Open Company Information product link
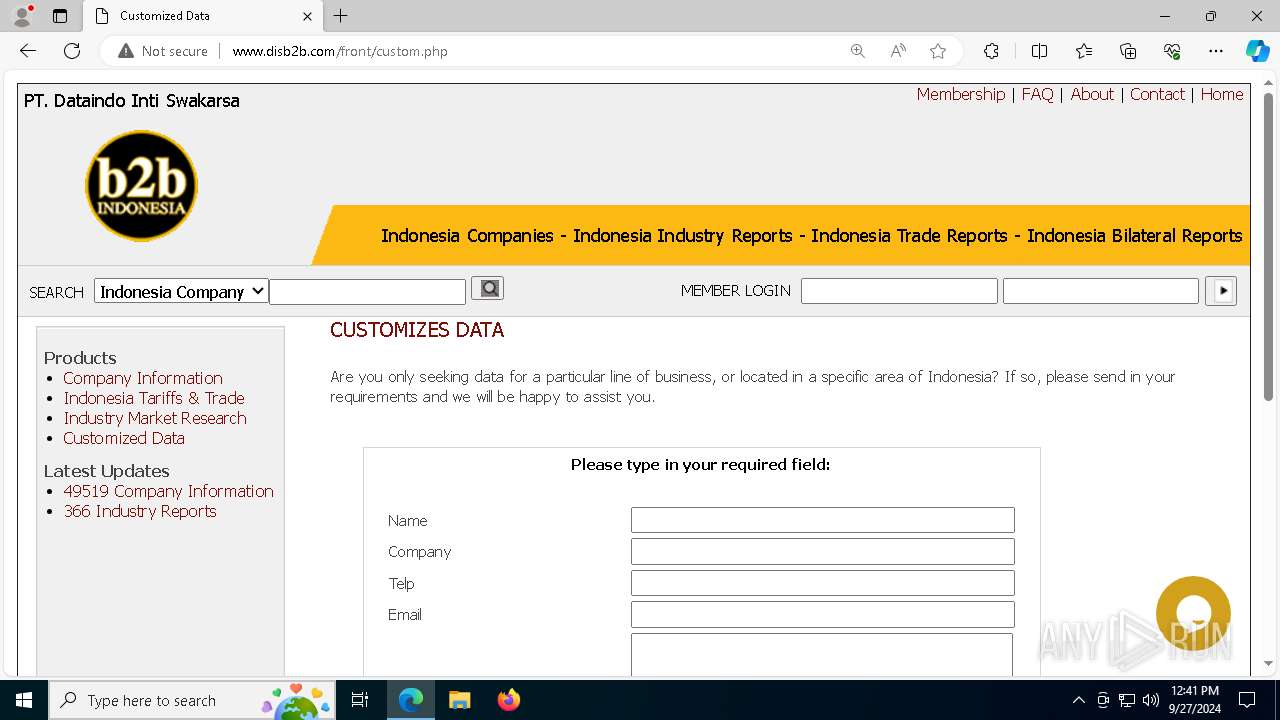Screen dimensions: 1280x720 [x=143, y=378]
